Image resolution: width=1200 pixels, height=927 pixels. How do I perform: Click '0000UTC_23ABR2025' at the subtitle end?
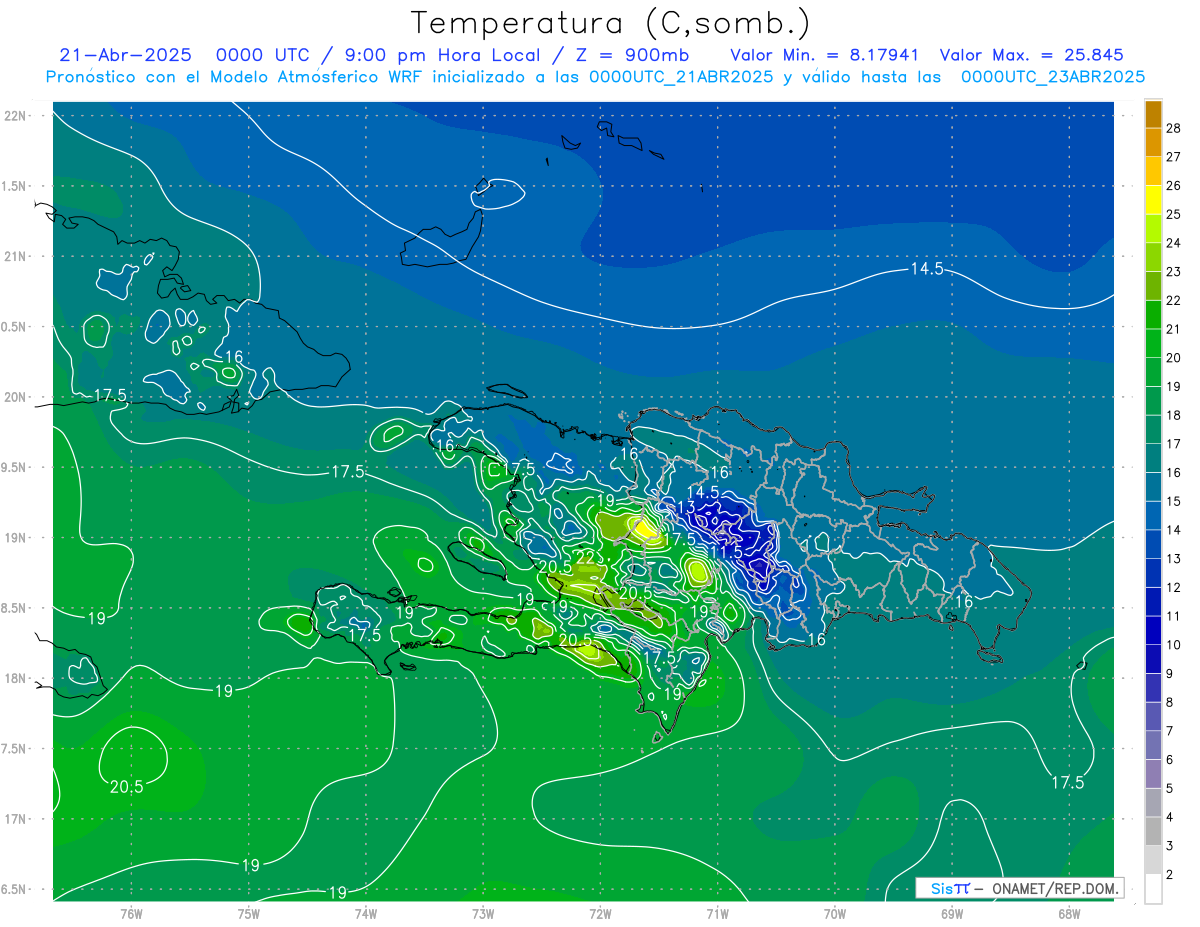1053,77
